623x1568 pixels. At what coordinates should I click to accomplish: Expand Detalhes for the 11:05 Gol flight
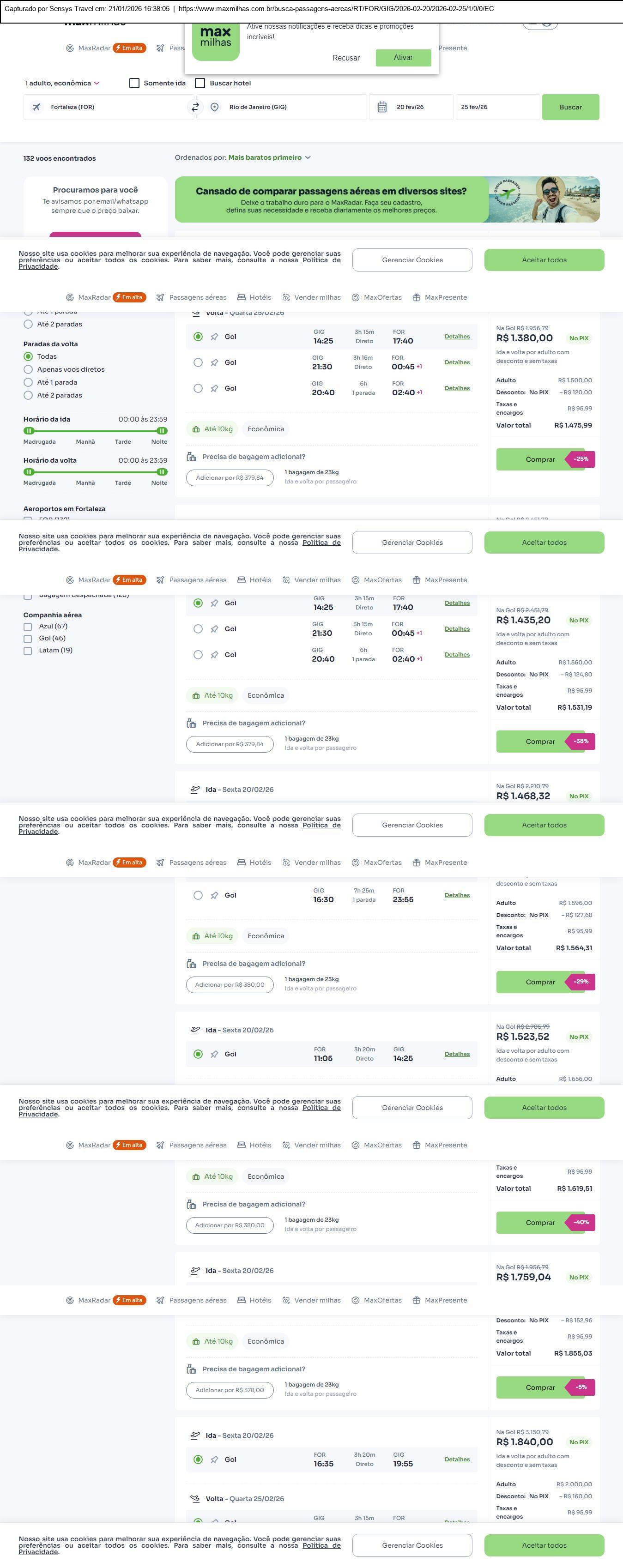(457, 1054)
